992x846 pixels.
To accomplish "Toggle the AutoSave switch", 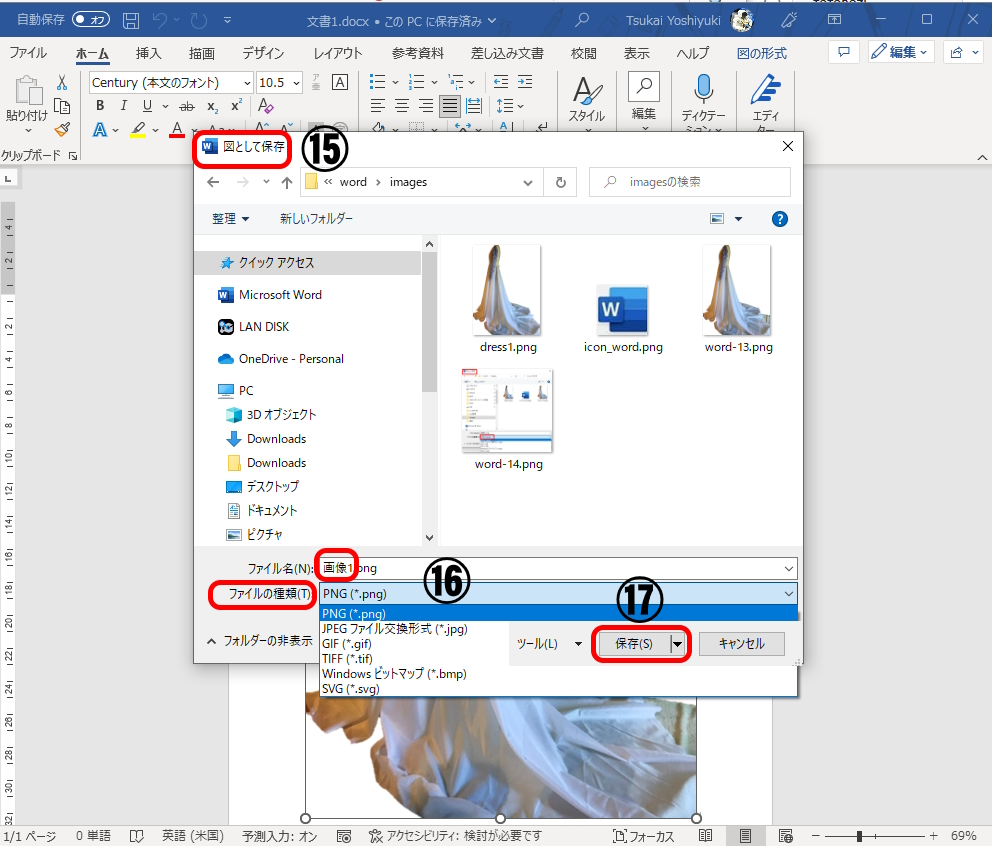I will click(x=91, y=20).
